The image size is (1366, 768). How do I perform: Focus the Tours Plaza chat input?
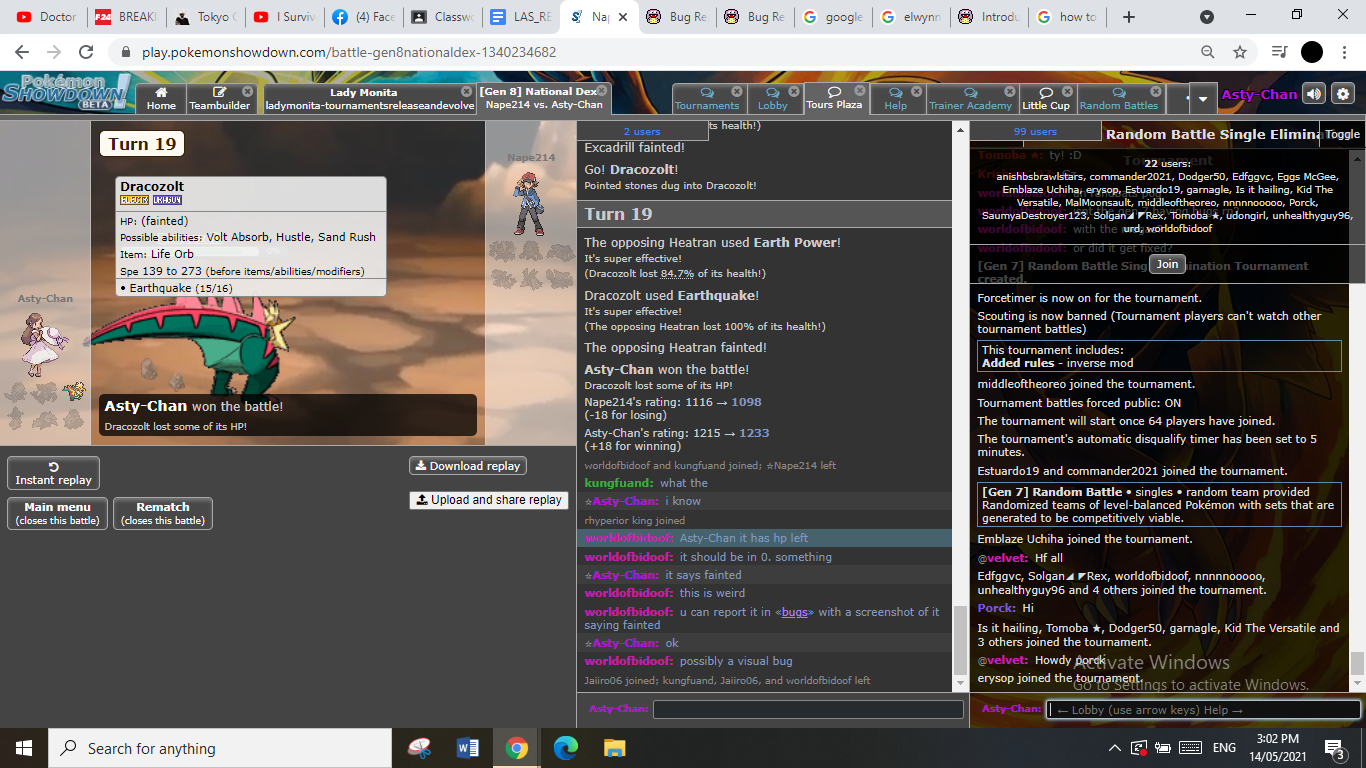[x=1203, y=710]
